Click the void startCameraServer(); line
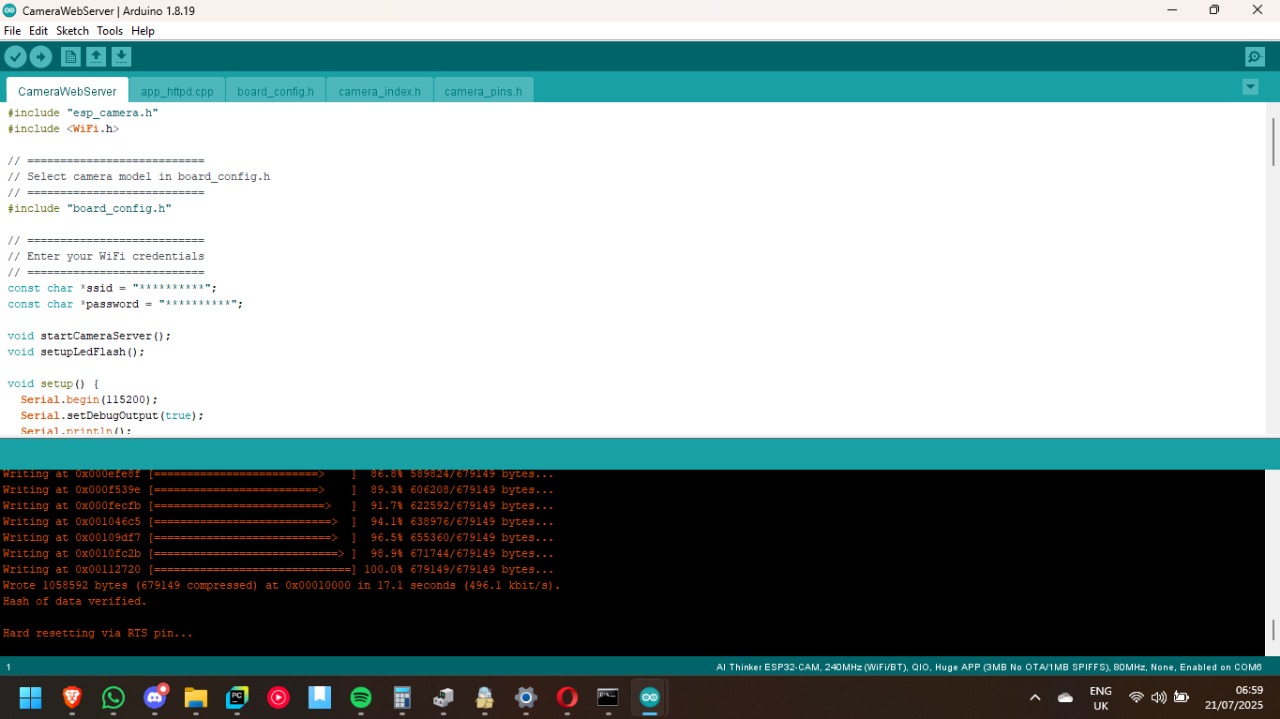This screenshot has height=719, width=1280. point(89,336)
